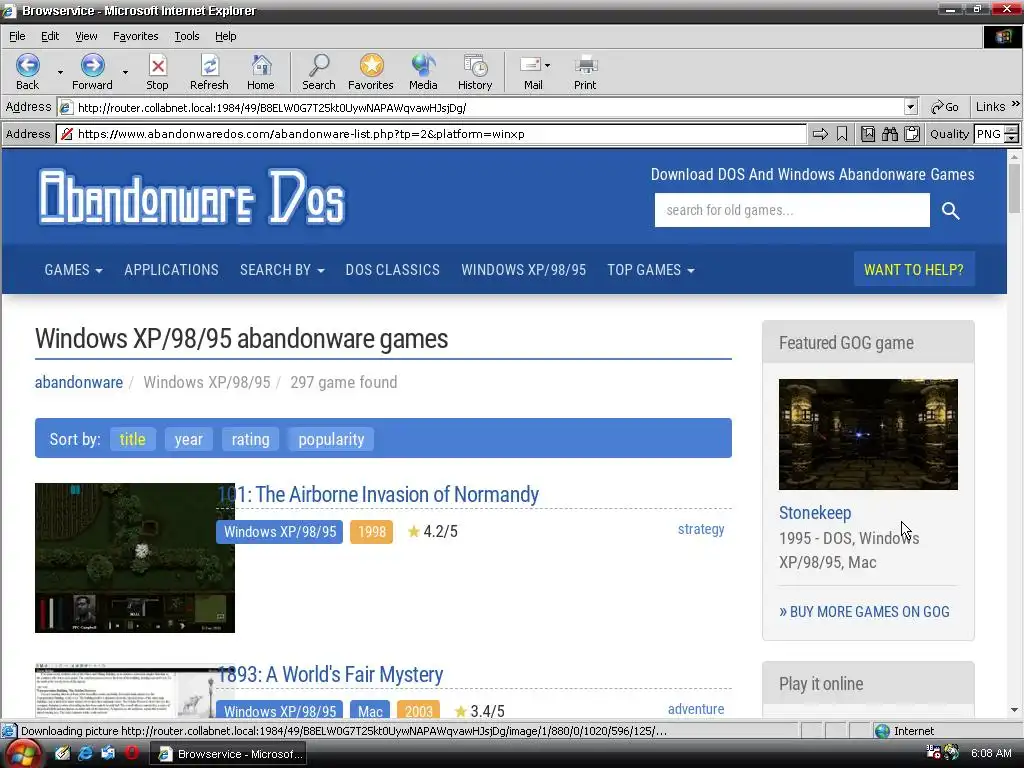Open the Tools menu
The height and width of the screenshot is (768, 1024).
point(187,36)
